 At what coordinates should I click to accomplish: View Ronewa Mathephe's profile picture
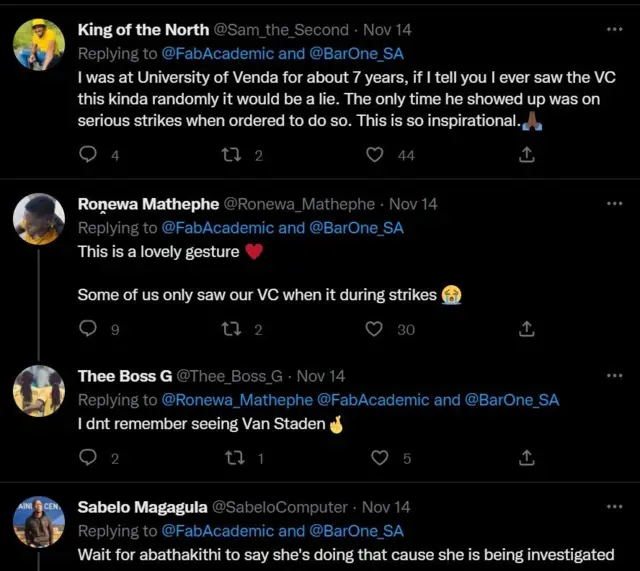(x=39, y=219)
